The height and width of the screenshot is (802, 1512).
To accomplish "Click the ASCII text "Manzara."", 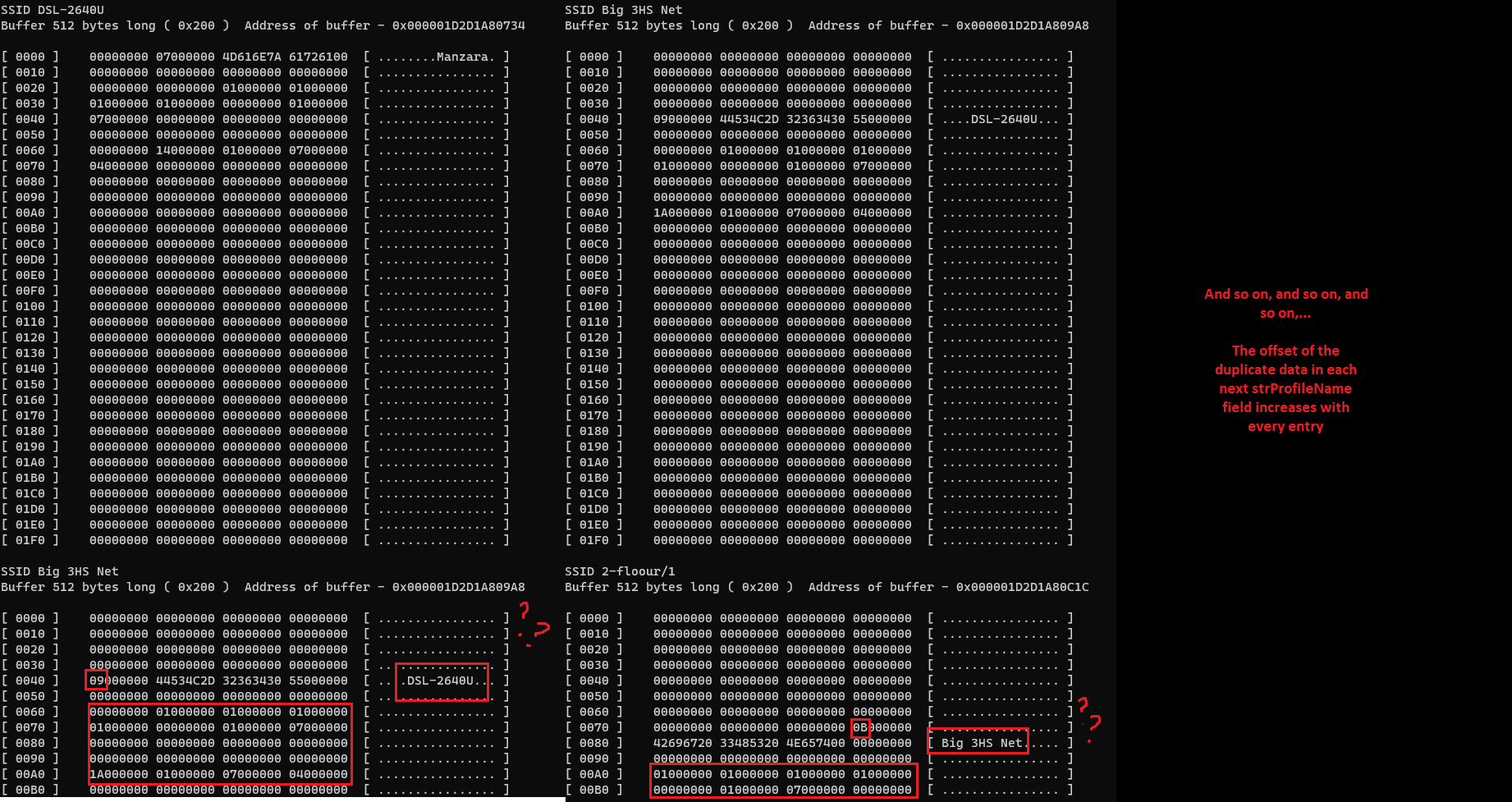I will click(x=466, y=57).
